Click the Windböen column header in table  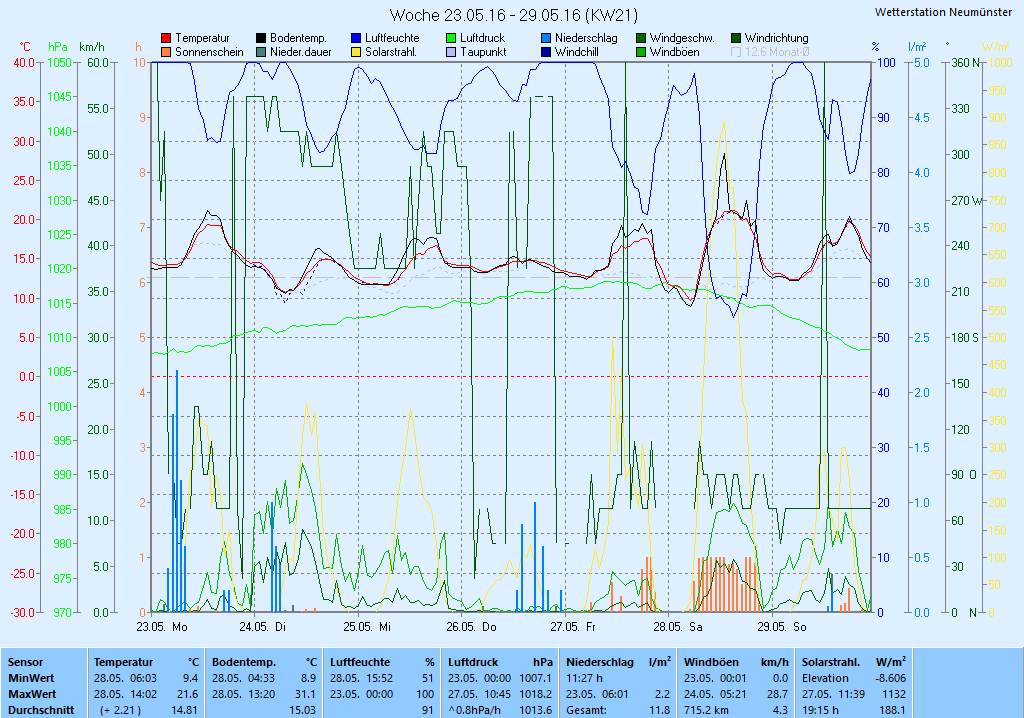[711, 662]
